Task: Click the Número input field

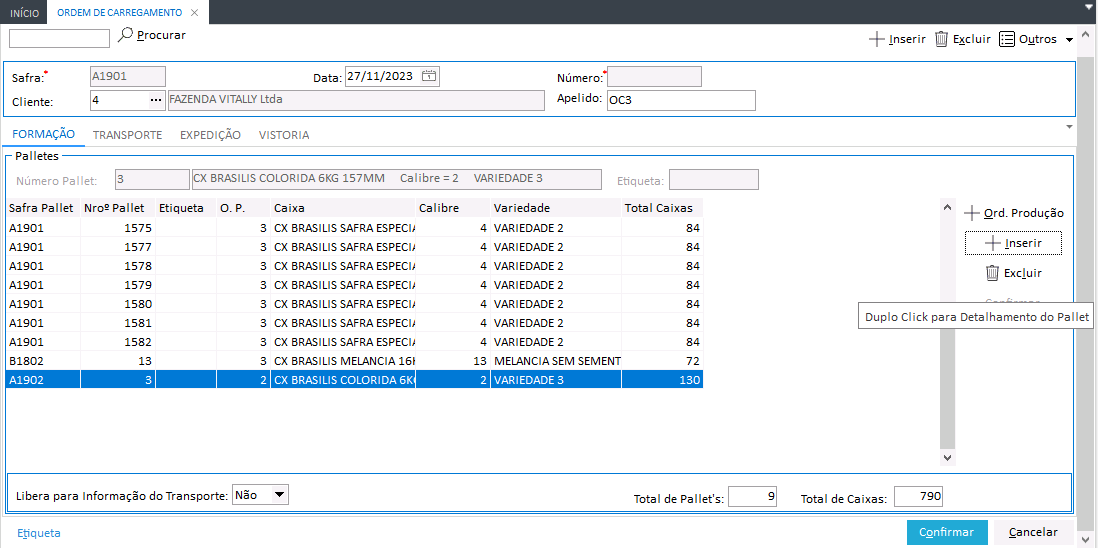Action: 654,76
